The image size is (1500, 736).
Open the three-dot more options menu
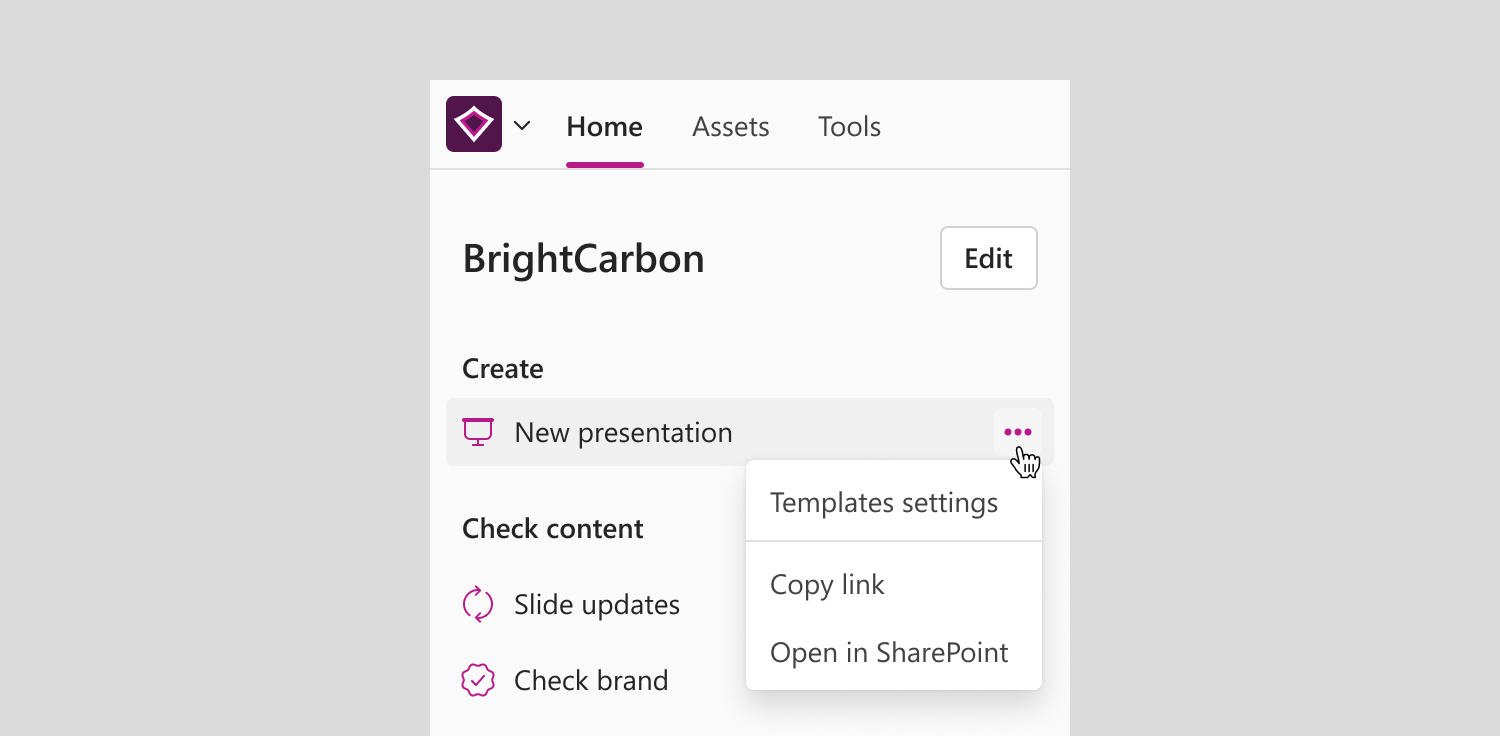[1018, 432]
